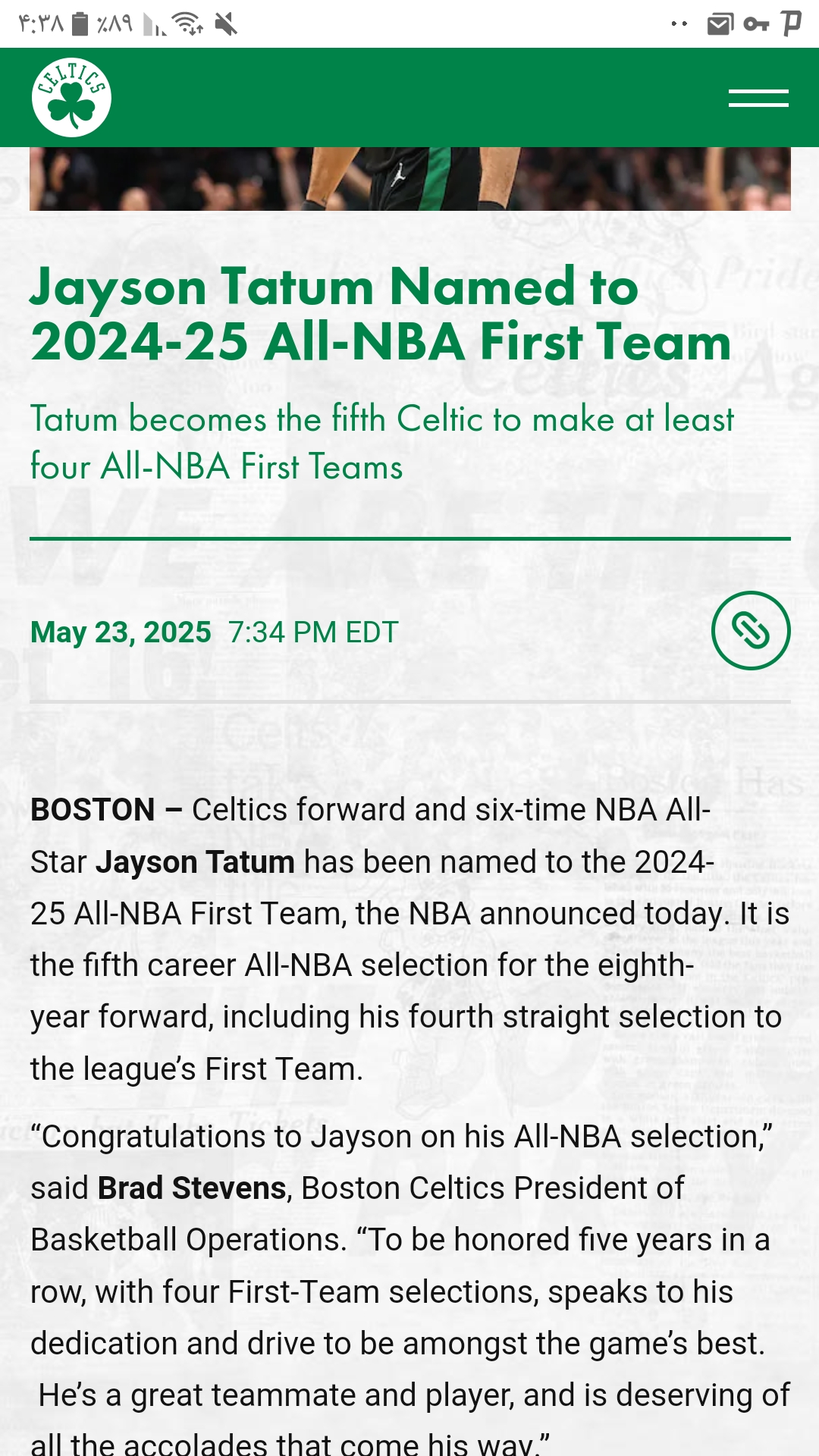Tap the article headline Jayson Tatum Named
This screenshot has width=819, height=1456.
coord(381,315)
